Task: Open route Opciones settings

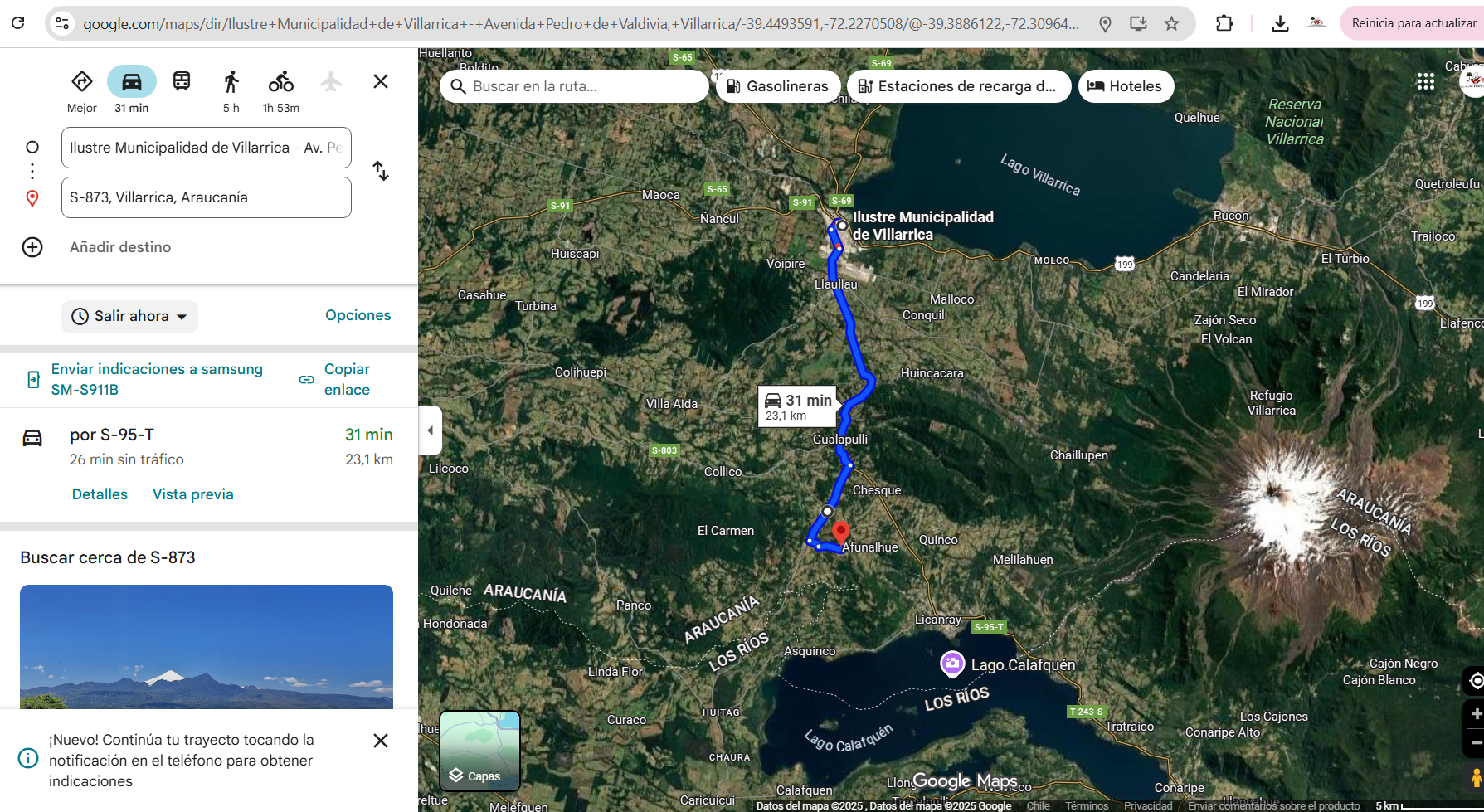Action: (x=358, y=315)
